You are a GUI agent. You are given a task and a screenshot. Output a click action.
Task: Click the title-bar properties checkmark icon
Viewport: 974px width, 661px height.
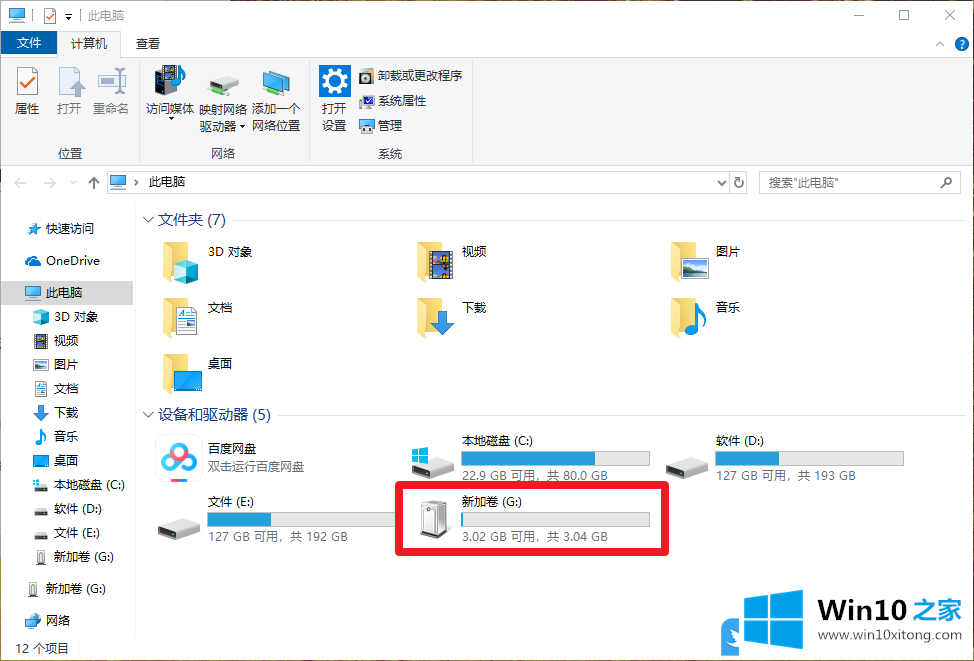50,16
